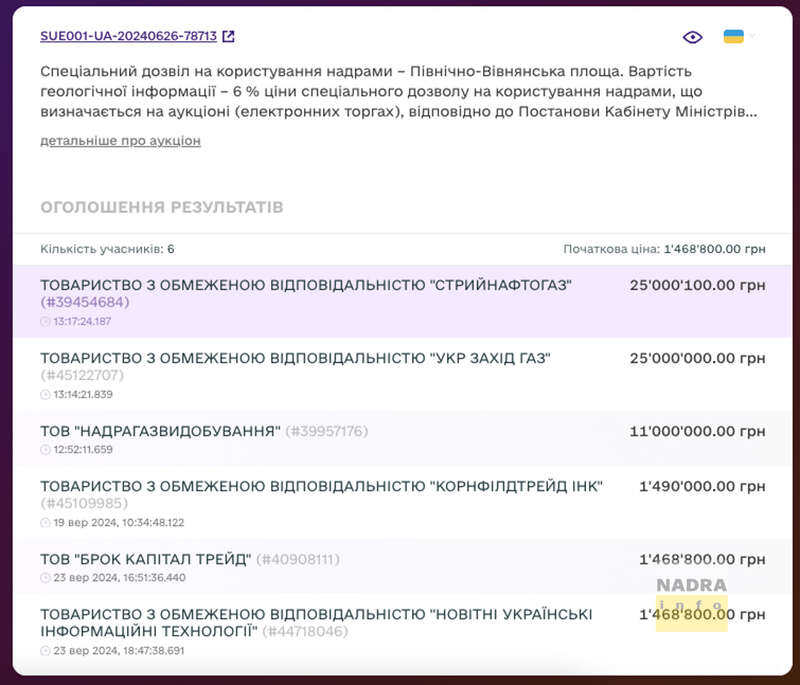Expand details via детальніше про аукціон

[x=120, y=142]
